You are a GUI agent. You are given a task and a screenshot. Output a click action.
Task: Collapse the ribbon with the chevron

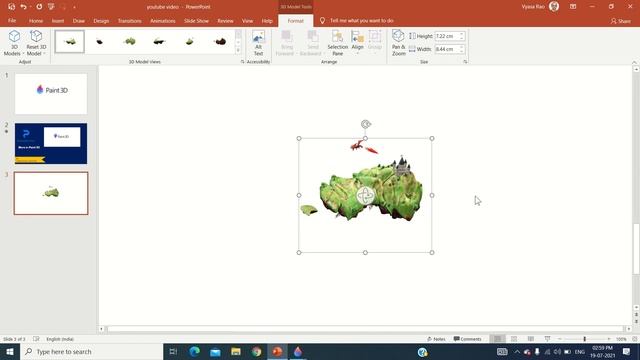pyautogui.click(x=634, y=62)
